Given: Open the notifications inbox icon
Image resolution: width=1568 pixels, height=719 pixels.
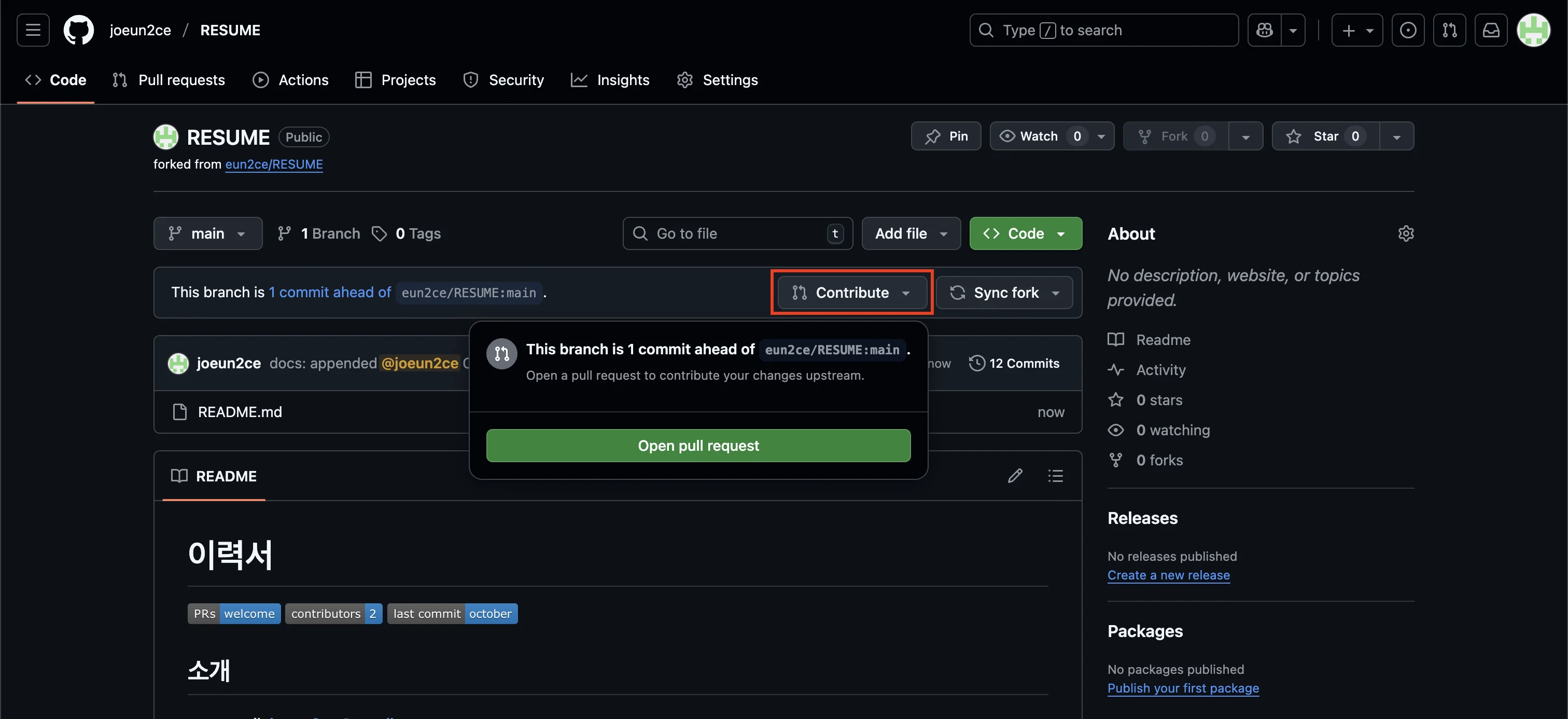Looking at the screenshot, I should pos(1491,30).
